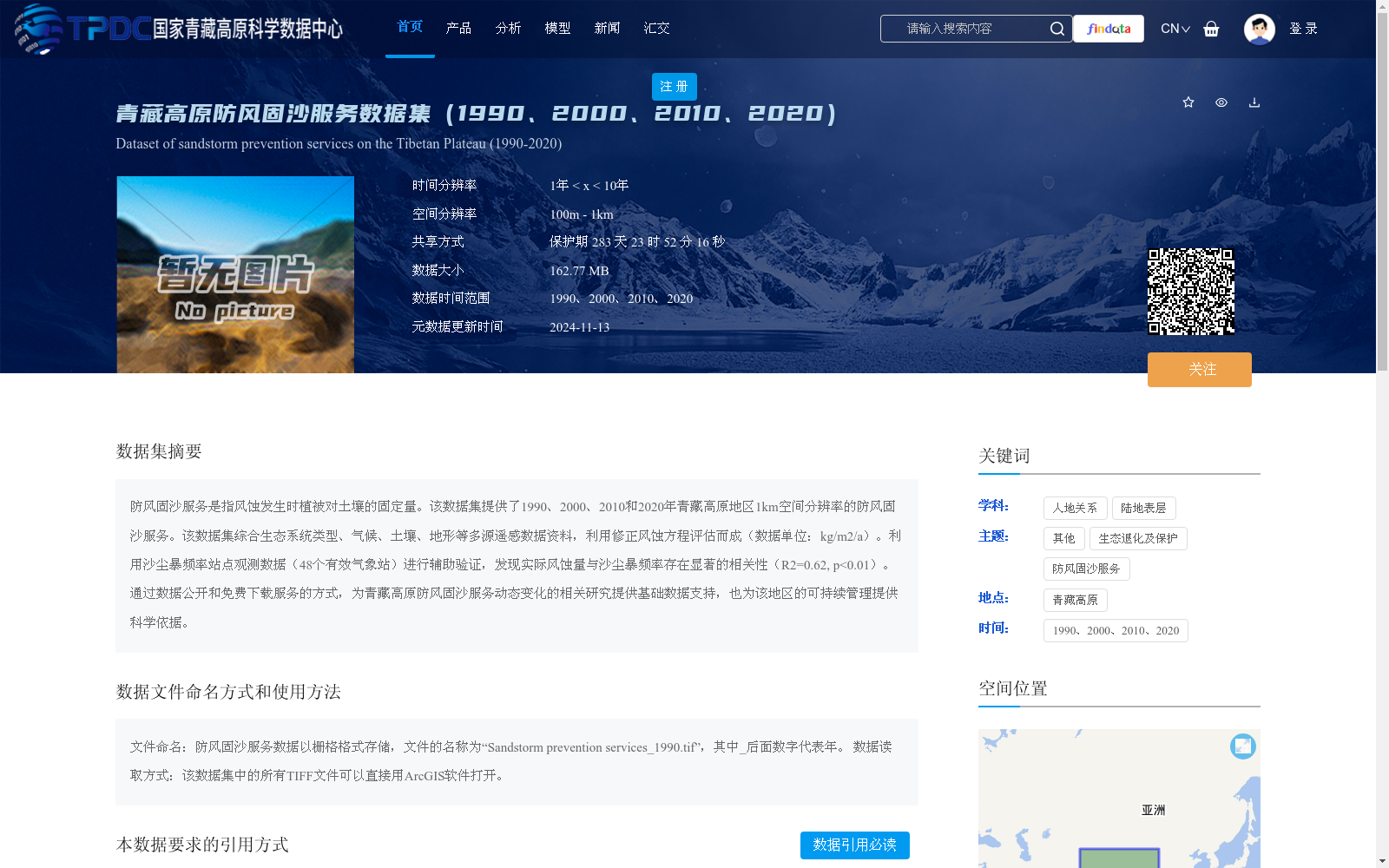This screenshot has width=1389, height=868.
Task: Open the CN language dropdown
Action: (1175, 29)
